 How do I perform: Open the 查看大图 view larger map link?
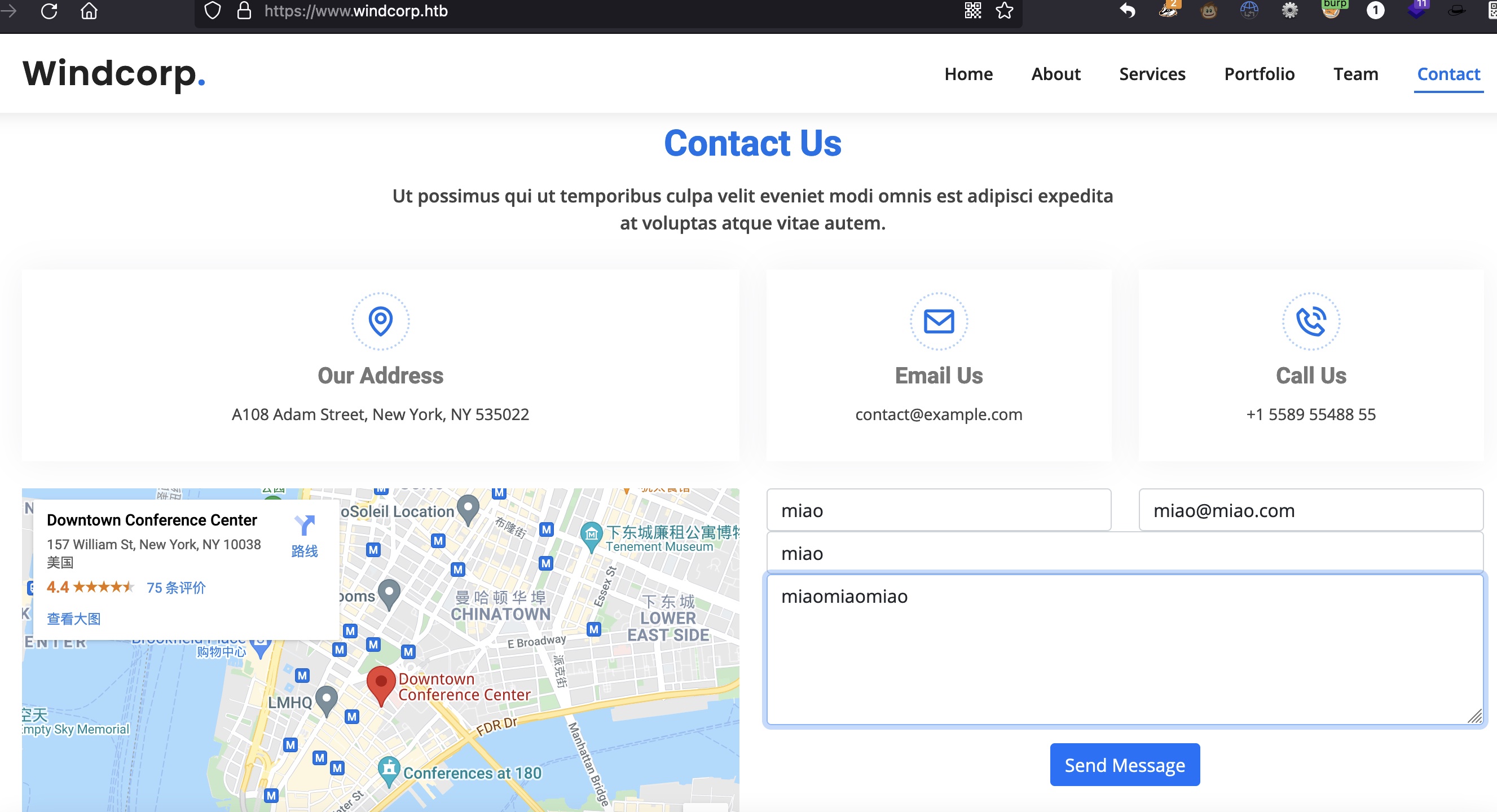[x=74, y=619]
